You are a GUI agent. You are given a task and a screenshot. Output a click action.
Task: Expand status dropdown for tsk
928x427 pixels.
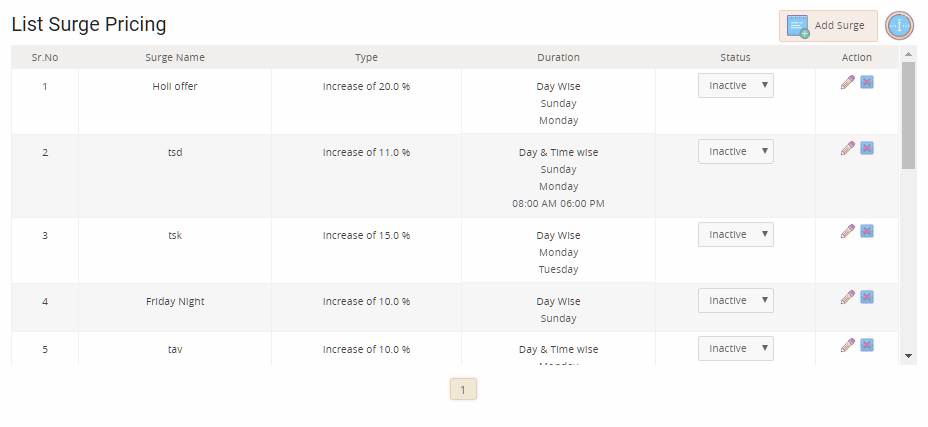pos(736,235)
